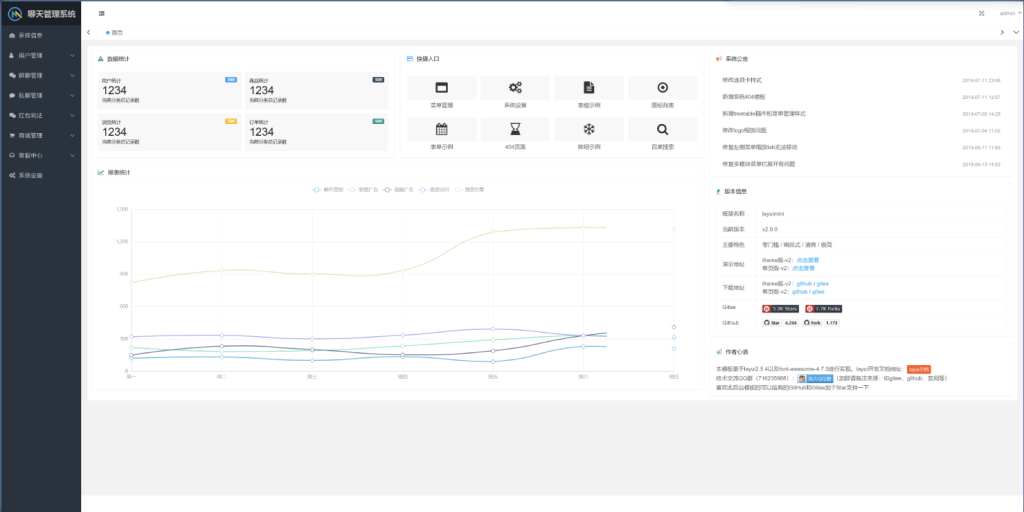Viewport: 1024px width, 512px height.
Task: Open the 404页面 hourglass icon
Action: [515, 129]
